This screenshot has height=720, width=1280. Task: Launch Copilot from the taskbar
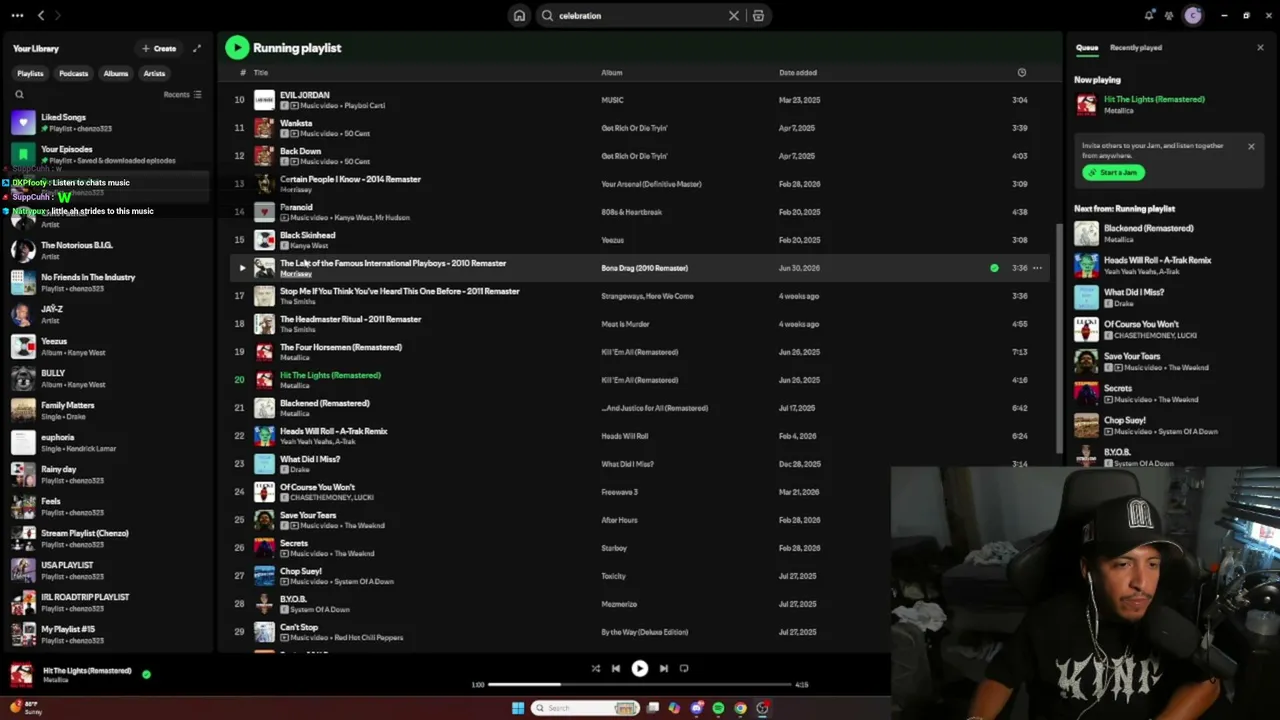coord(675,708)
